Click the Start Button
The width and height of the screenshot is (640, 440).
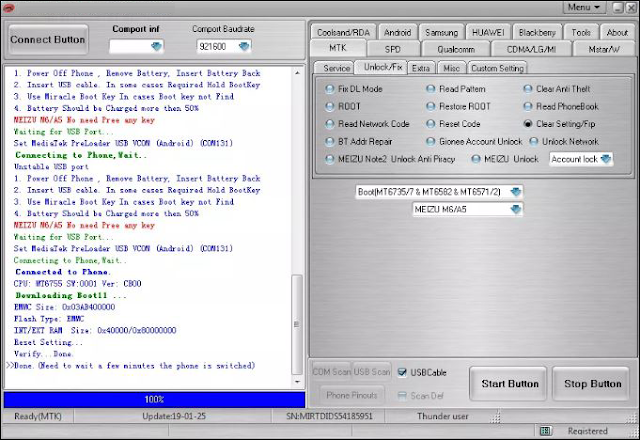510,384
